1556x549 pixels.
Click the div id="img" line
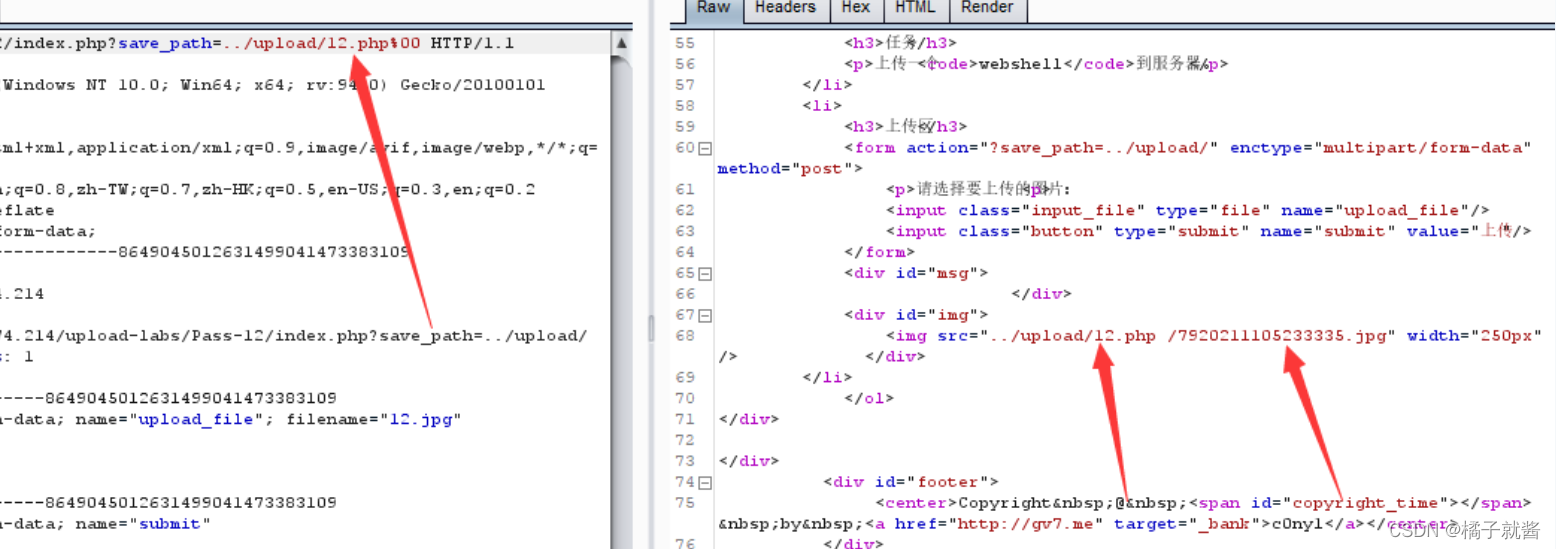click(916, 315)
